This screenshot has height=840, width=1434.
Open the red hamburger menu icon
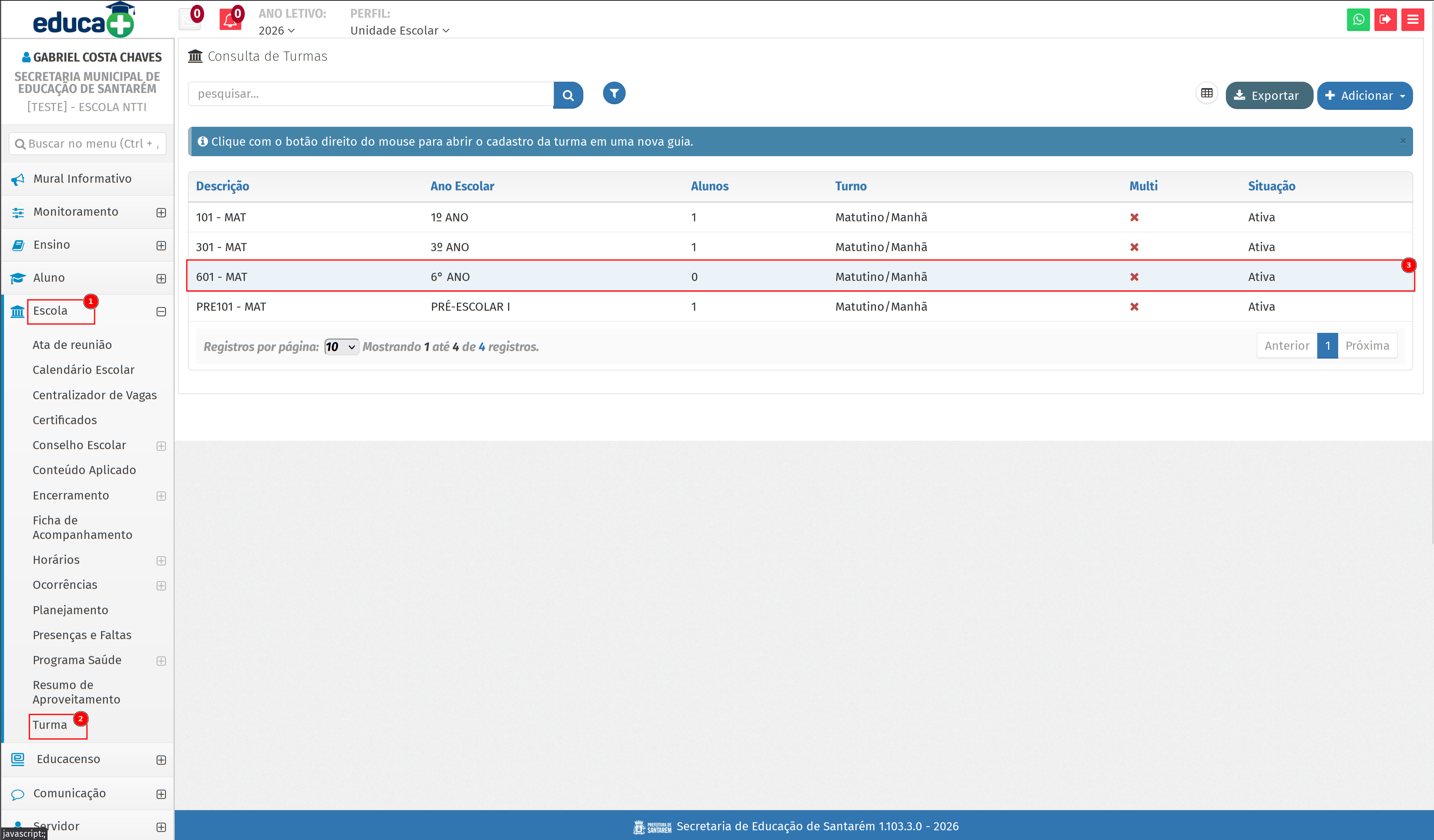click(1412, 19)
